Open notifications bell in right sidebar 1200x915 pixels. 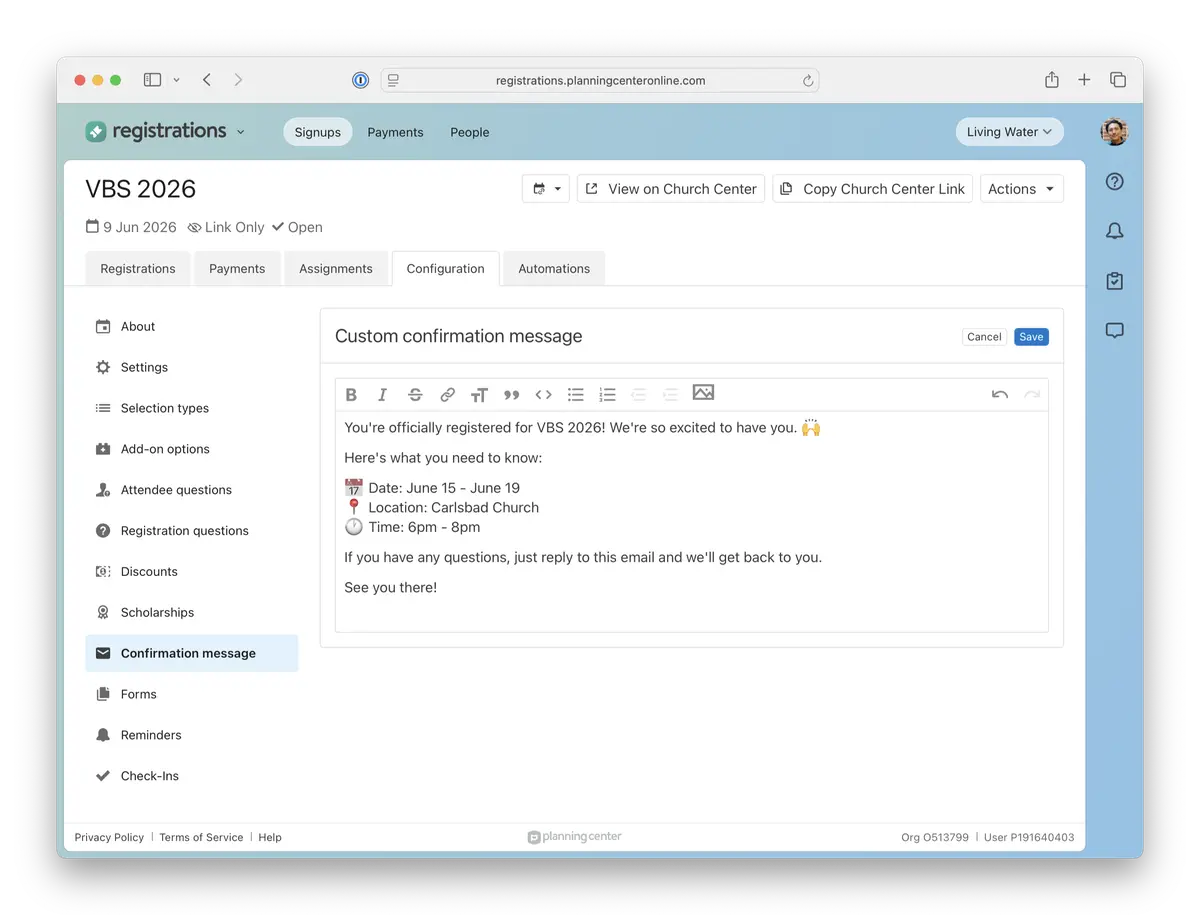pos(1115,231)
